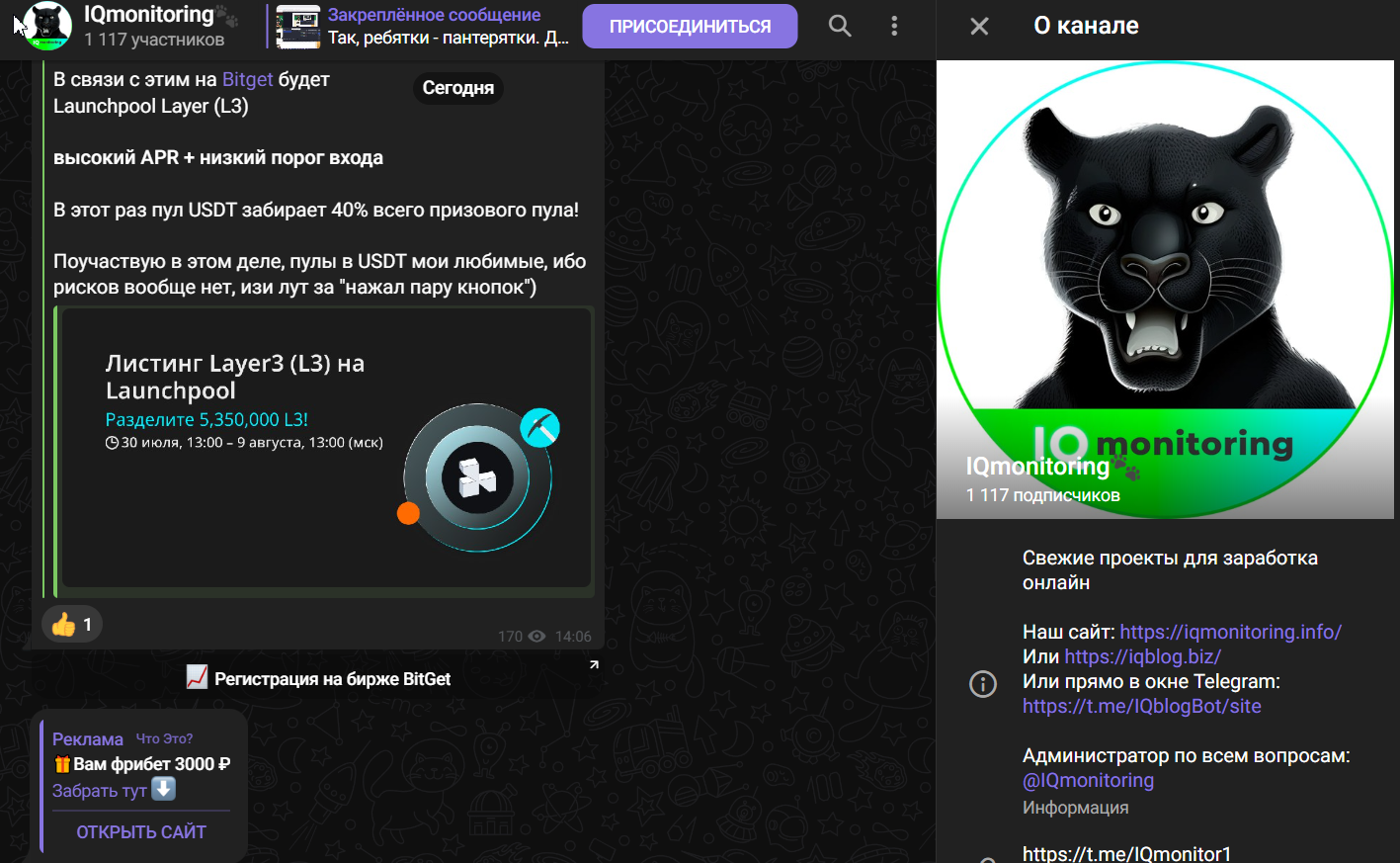
Task: Open the @IQmonitoring administrator mention
Action: coord(1088,780)
